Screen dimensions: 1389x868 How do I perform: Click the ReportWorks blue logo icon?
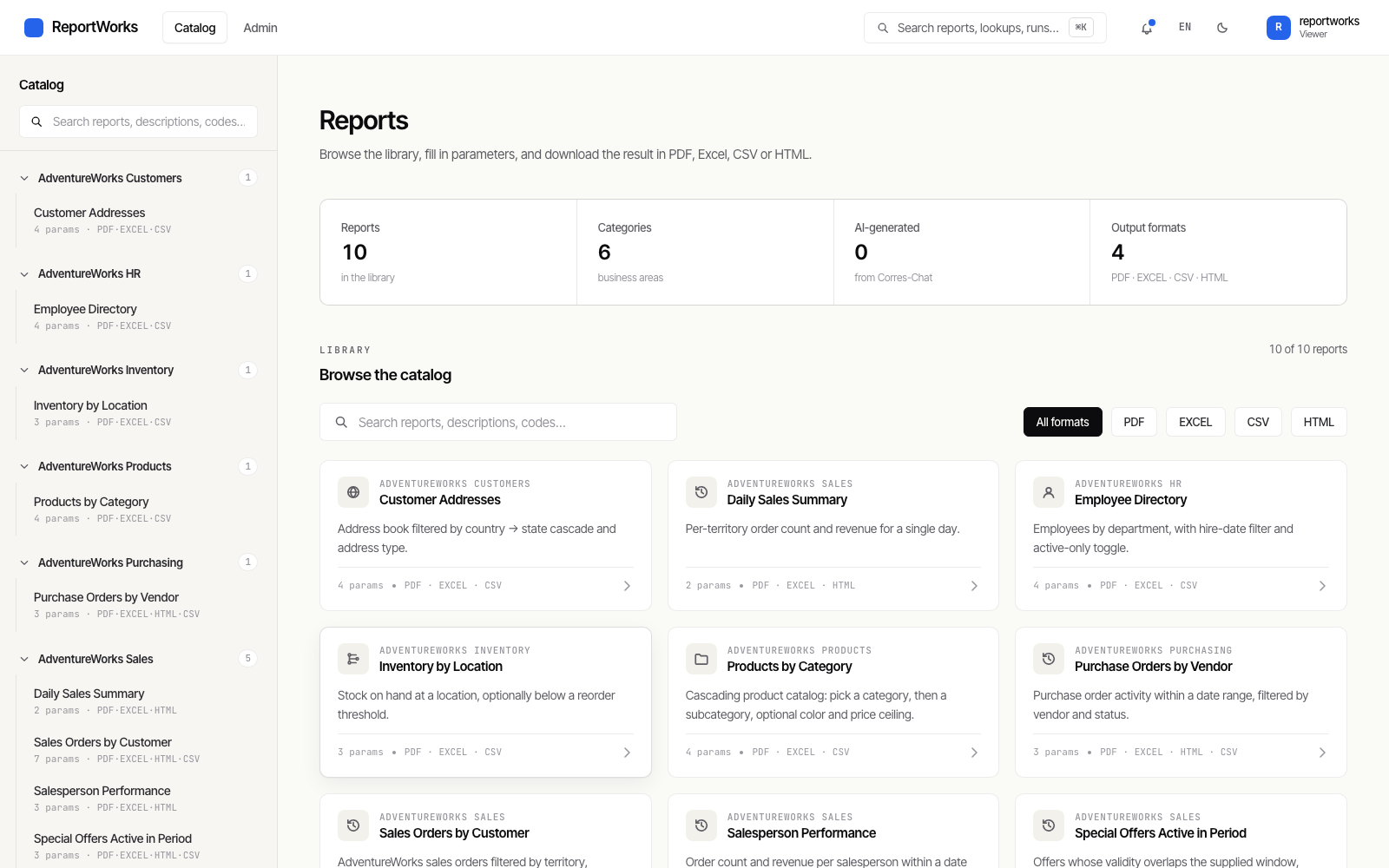34,28
